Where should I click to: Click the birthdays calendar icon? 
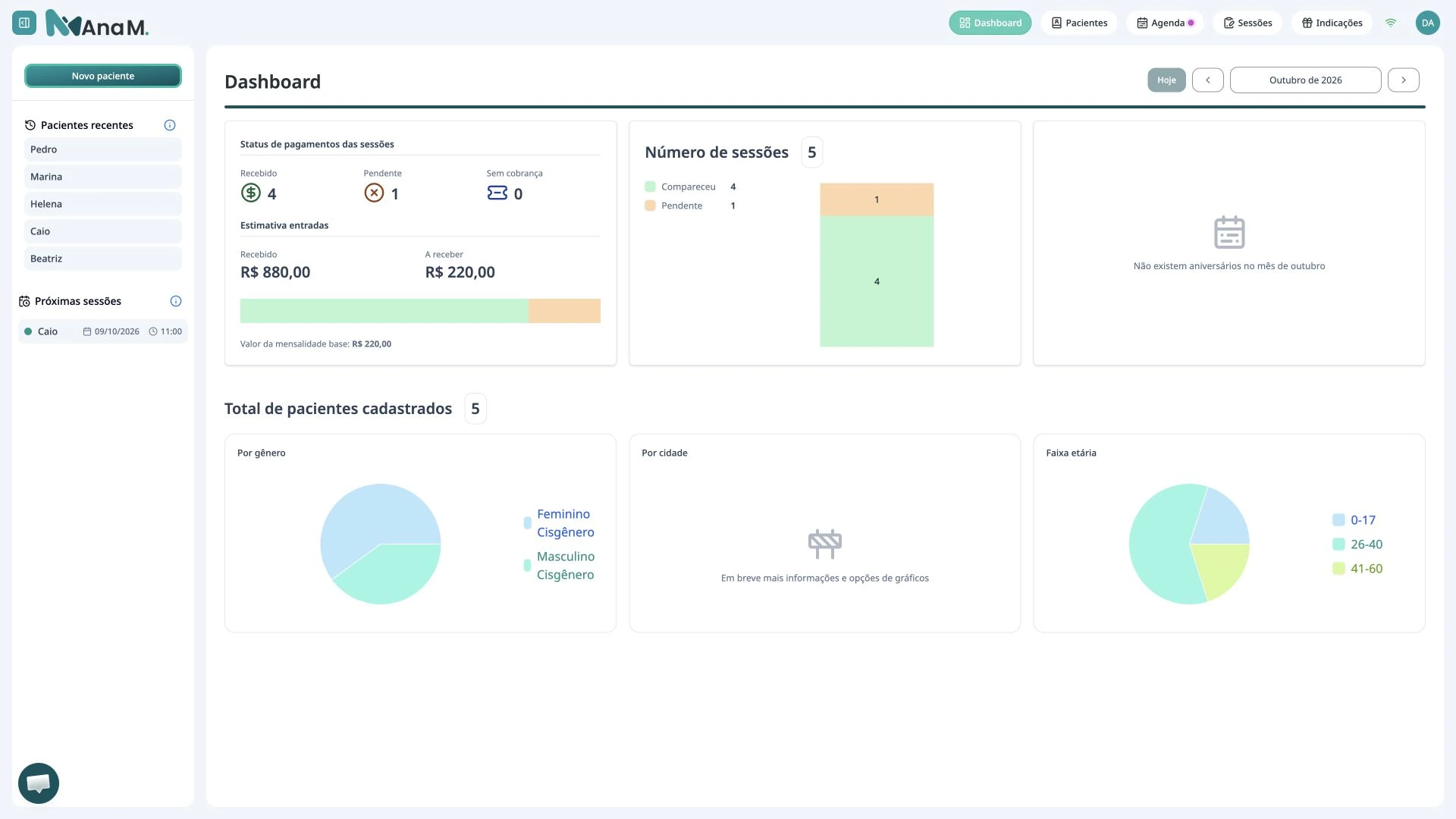1229,232
